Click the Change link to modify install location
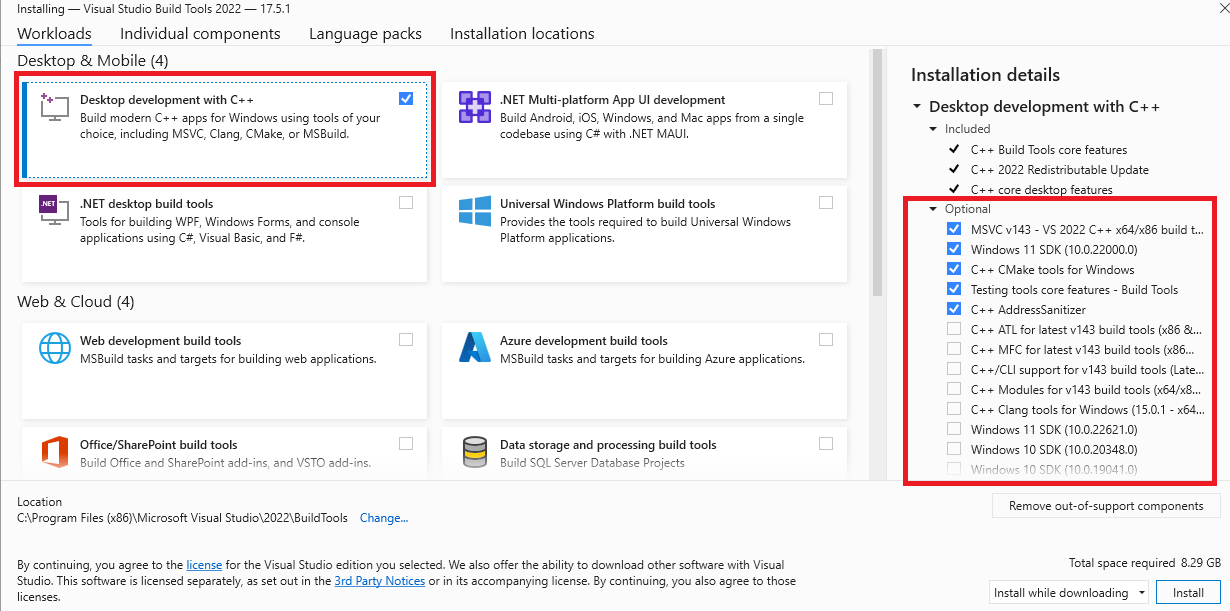 pyautogui.click(x=384, y=517)
